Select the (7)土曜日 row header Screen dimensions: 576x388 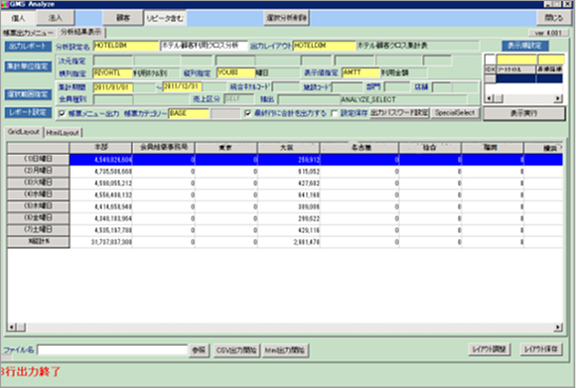coord(38,230)
